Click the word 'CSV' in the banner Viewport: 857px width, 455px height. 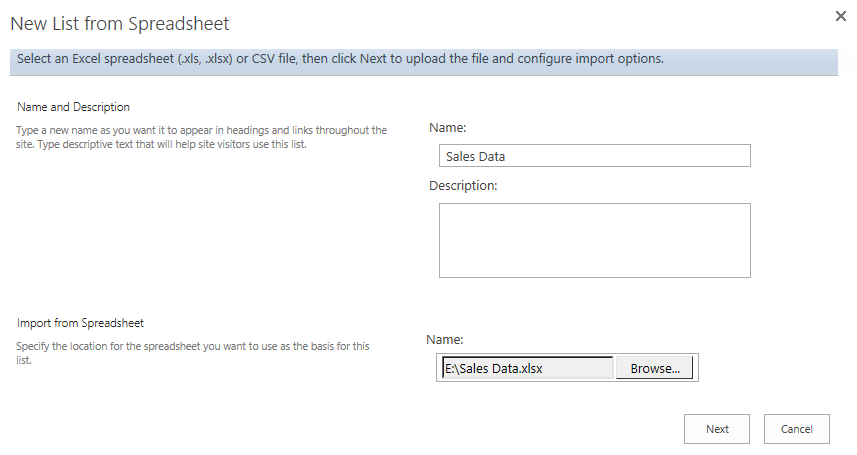point(263,59)
